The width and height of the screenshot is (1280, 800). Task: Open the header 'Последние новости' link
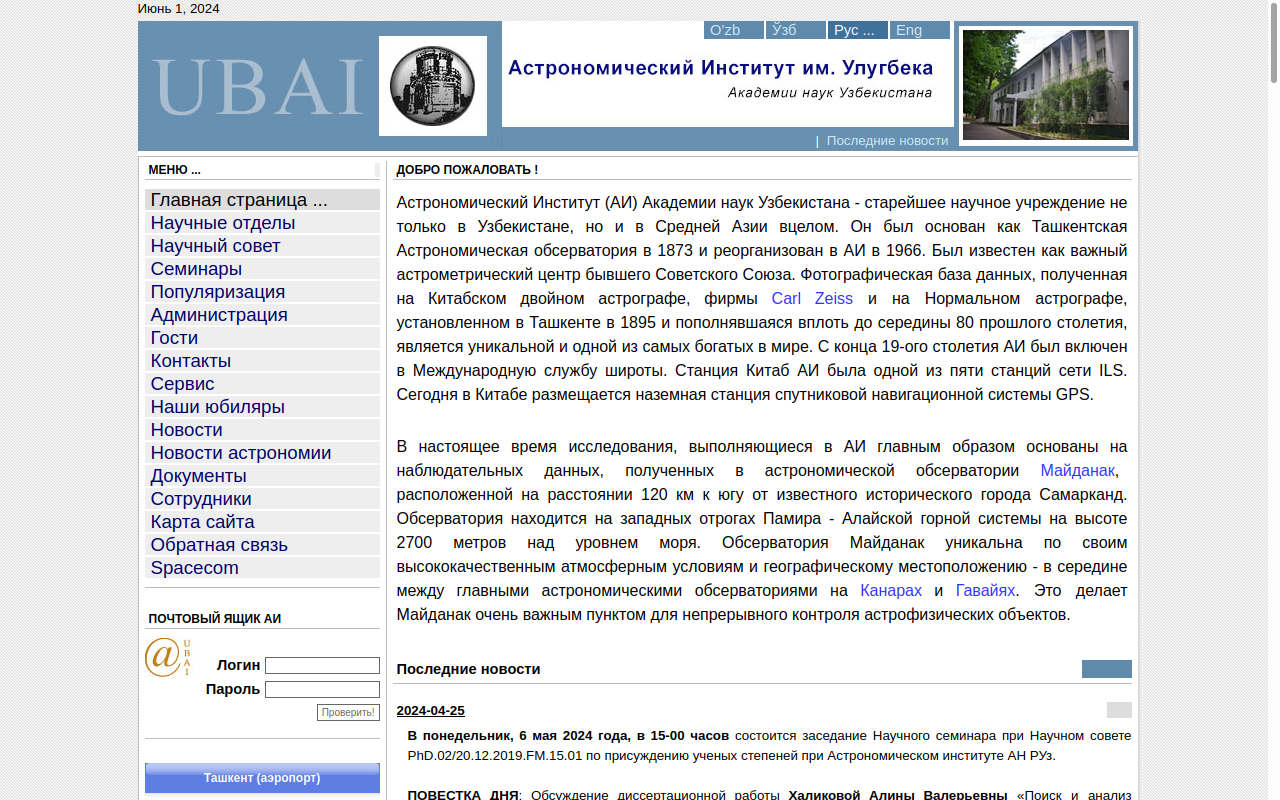(x=887, y=141)
